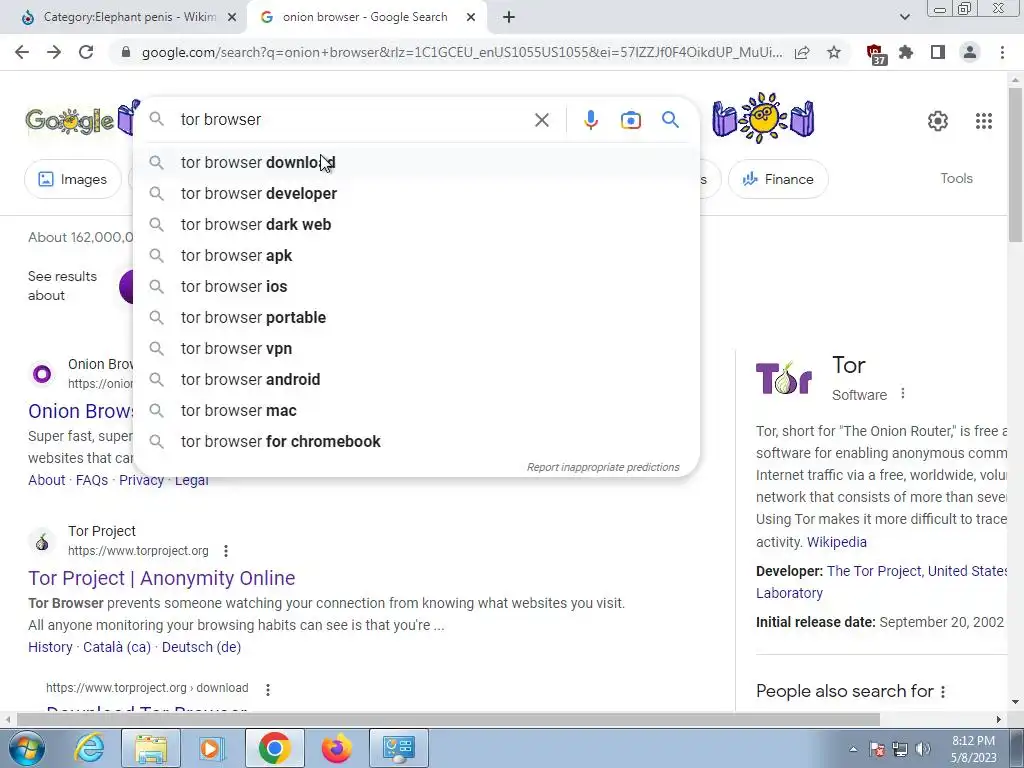
Task: Open File Explorer from taskbar
Action: pyautogui.click(x=151, y=748)
